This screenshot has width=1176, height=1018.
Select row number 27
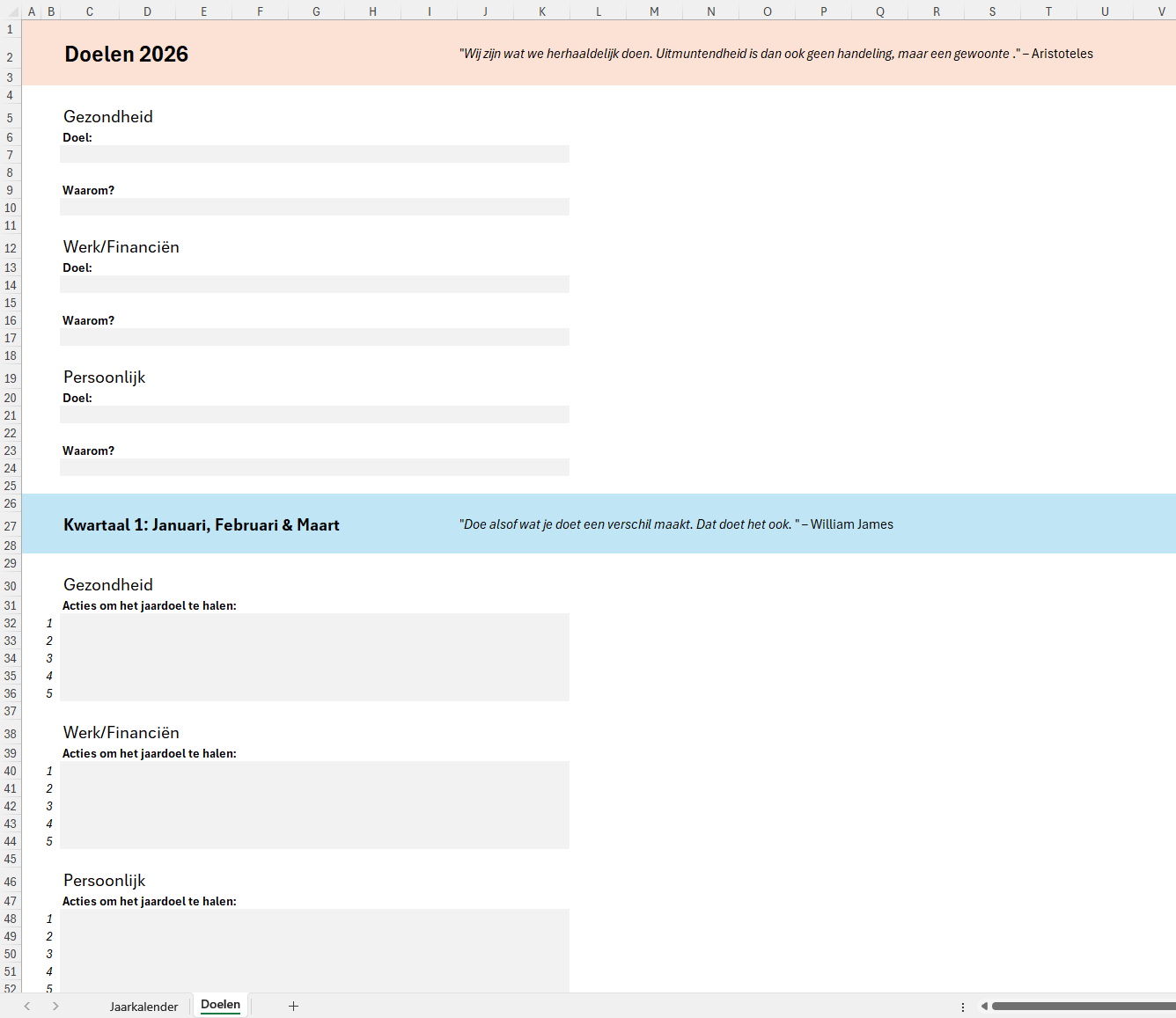click(x=10, y=524)
